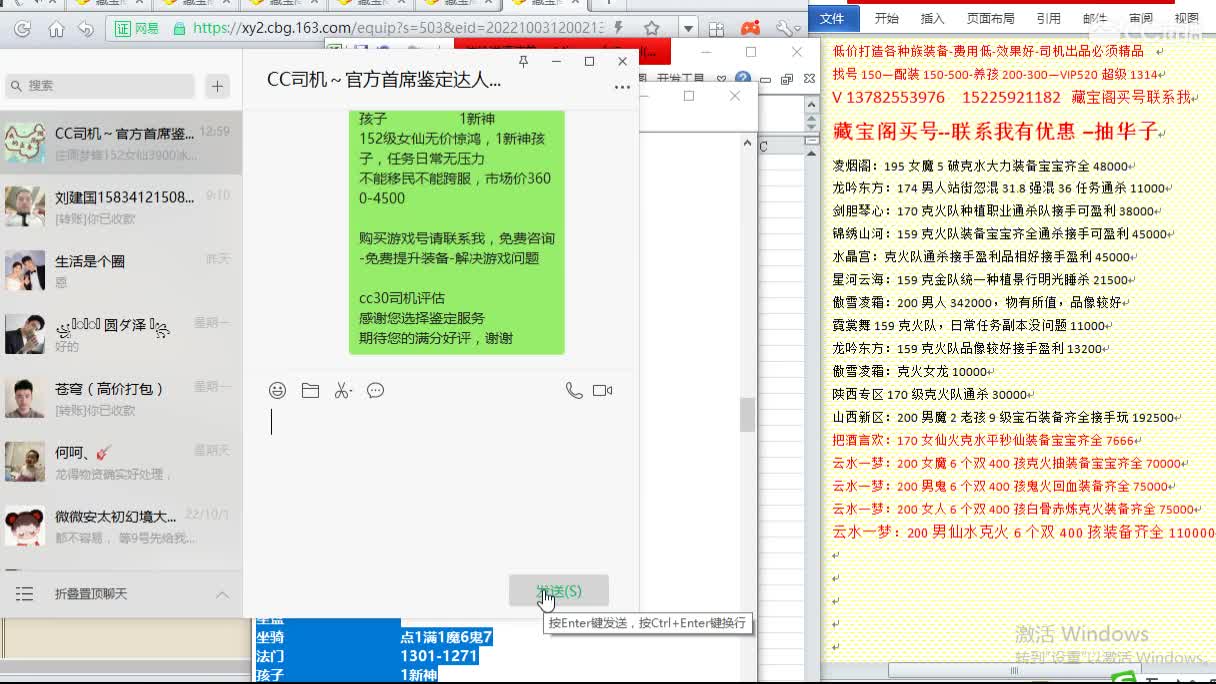This screenshot has height=684, width=1216.
Task: Start a voice call with phone icon
Action: pyautogui.click(x=574, y=391)
